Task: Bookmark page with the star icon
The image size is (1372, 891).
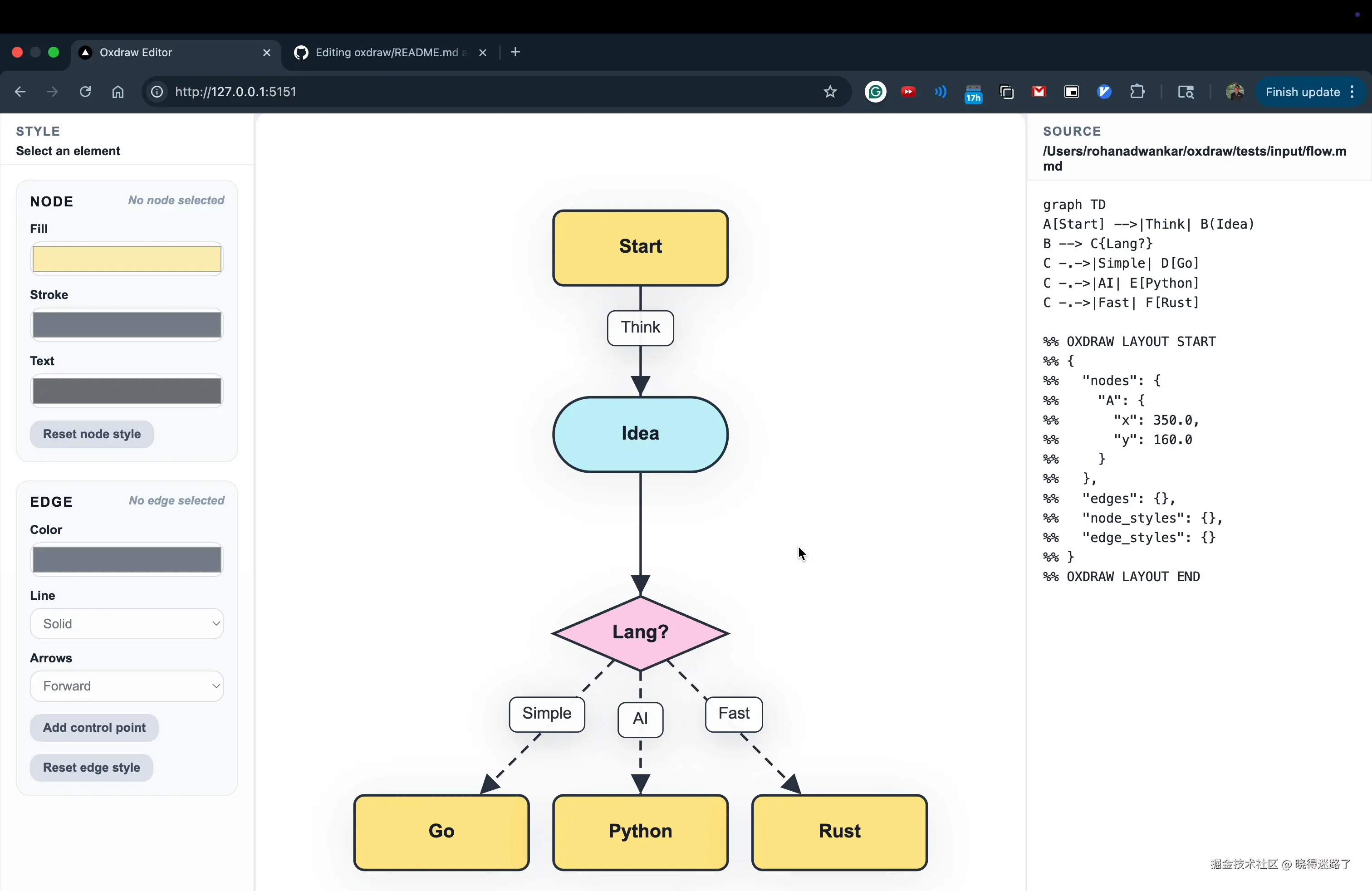Action: click(830, 92)
